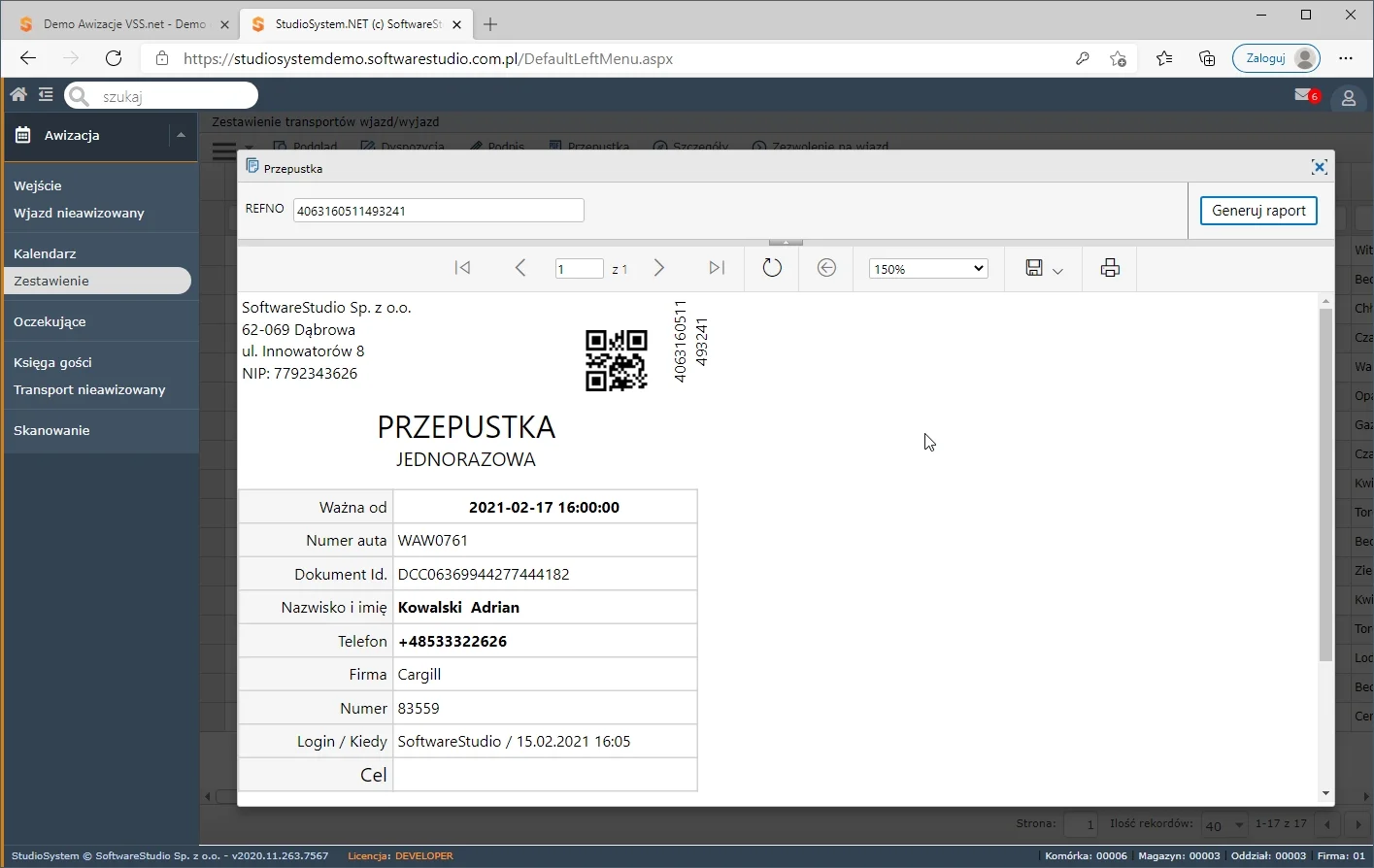Click the report vertical scrollbar
The image size is (1374, 868).
coord(1325,485)
